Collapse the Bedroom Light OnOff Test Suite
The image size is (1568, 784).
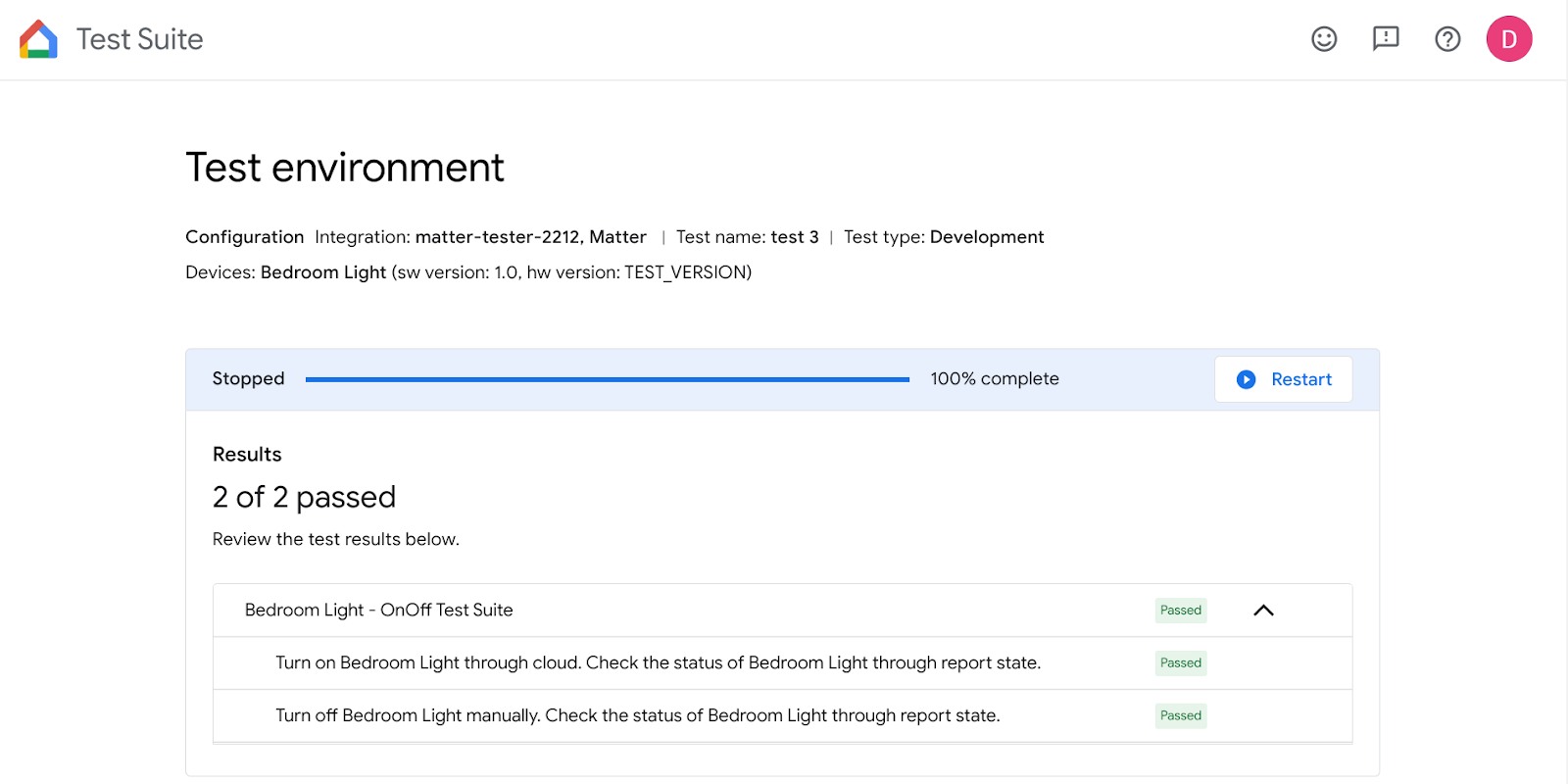[x=1263, y=611]
